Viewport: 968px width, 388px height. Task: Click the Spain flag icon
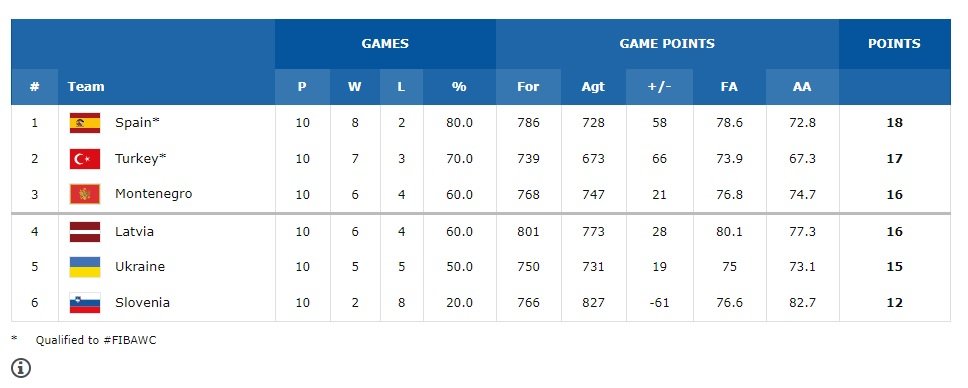(x=85, y=123)
